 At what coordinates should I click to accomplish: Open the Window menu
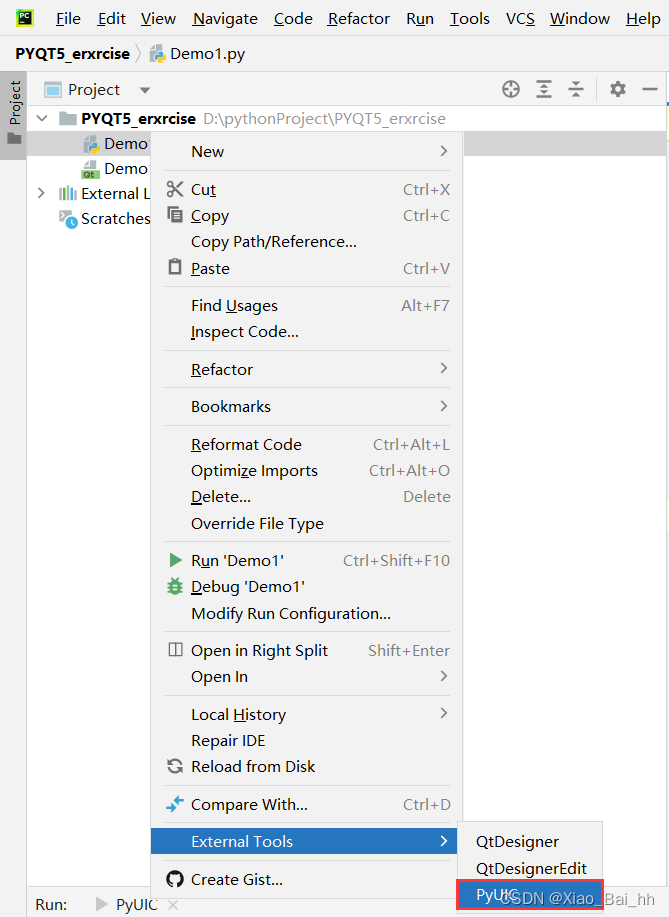[580, 19]
